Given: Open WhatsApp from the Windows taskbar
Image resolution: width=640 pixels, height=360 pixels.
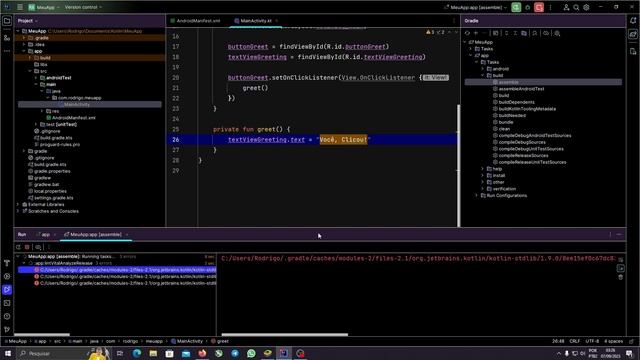Looking at the screenshot, I should point(251,353).
